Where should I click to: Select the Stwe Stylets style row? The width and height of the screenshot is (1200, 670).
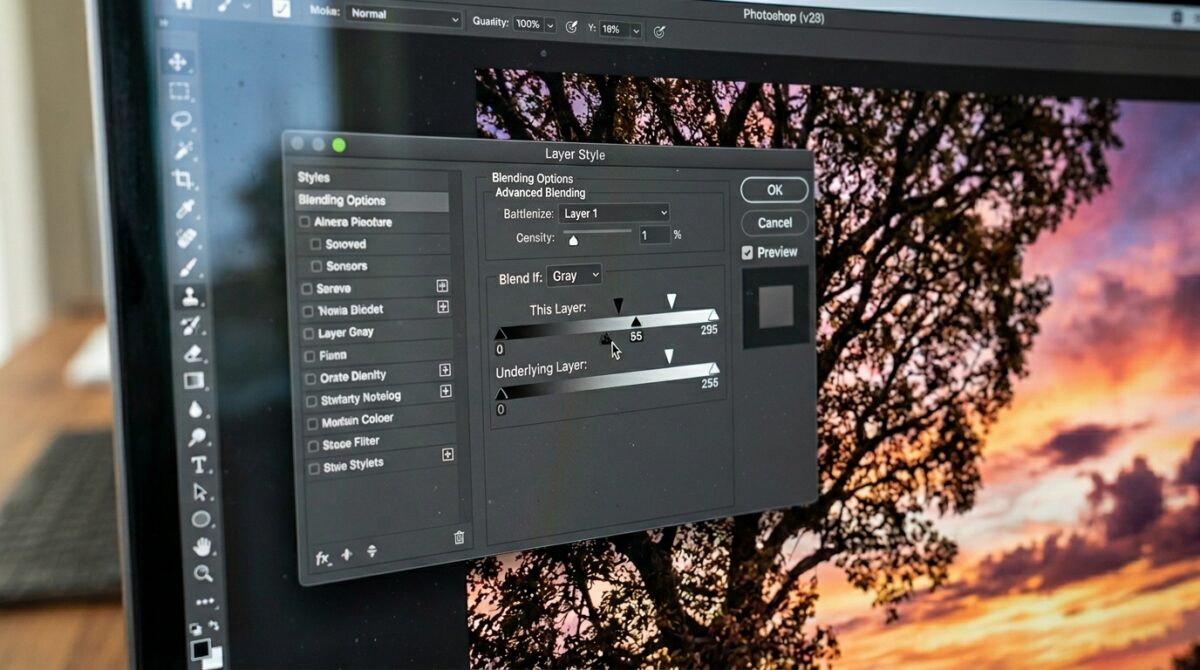click(x=383, y=464)
